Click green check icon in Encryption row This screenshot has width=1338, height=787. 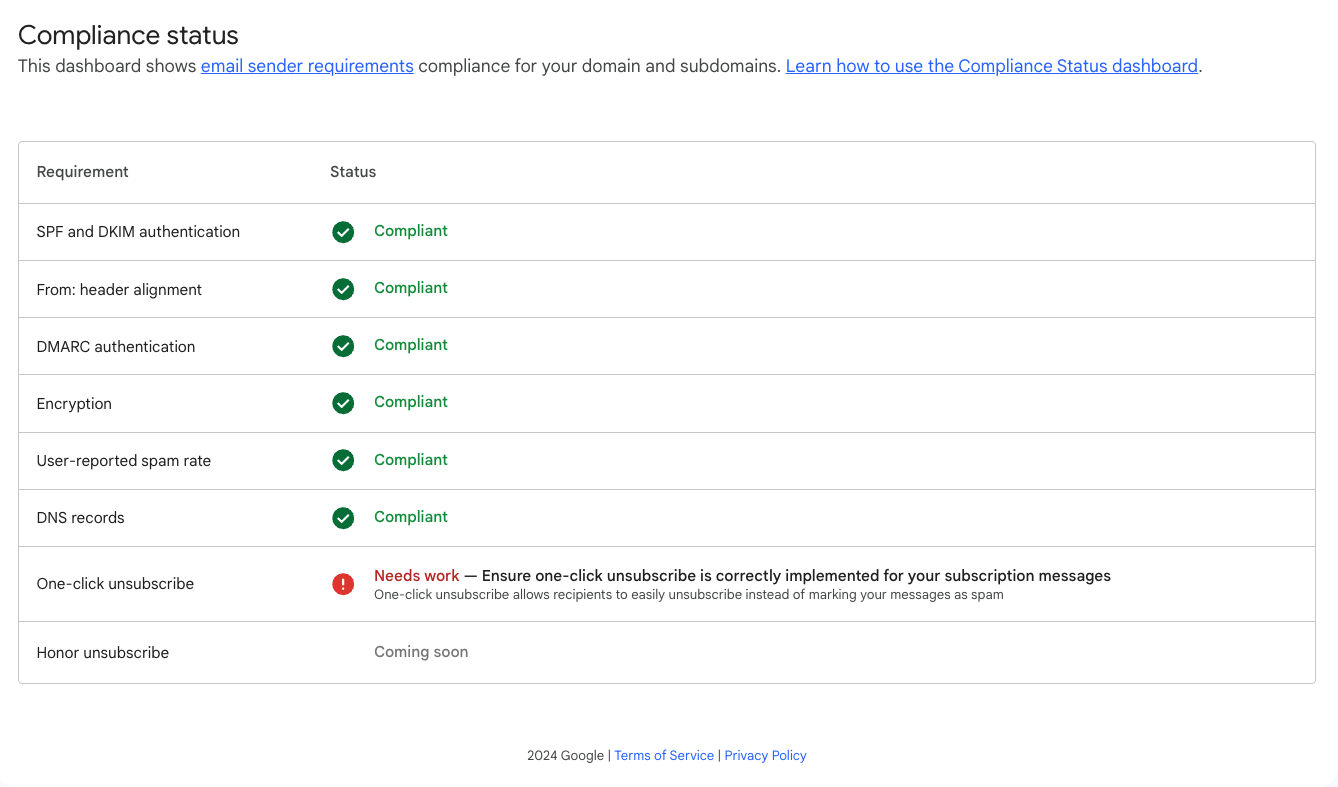[343, 403]
